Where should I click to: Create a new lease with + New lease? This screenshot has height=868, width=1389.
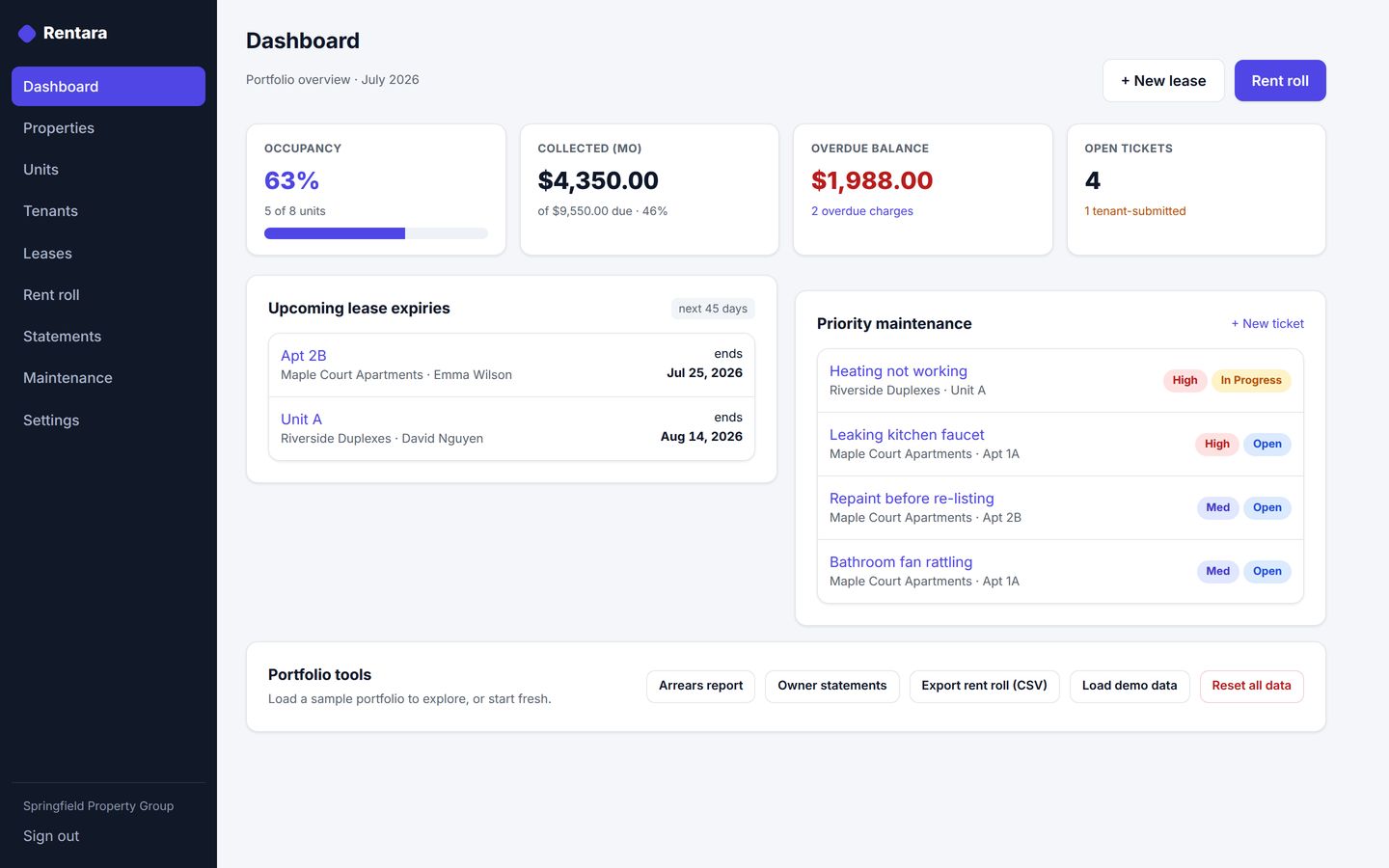[1163, 81]
